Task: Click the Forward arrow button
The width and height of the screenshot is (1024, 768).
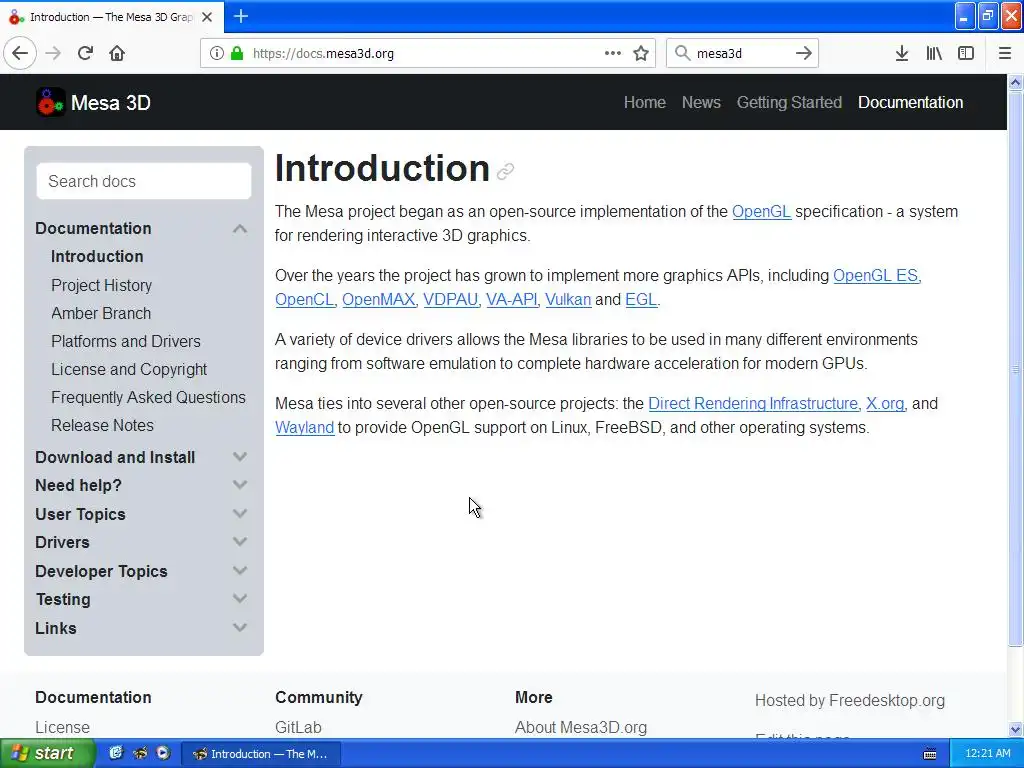Action: tap(53, 54)
